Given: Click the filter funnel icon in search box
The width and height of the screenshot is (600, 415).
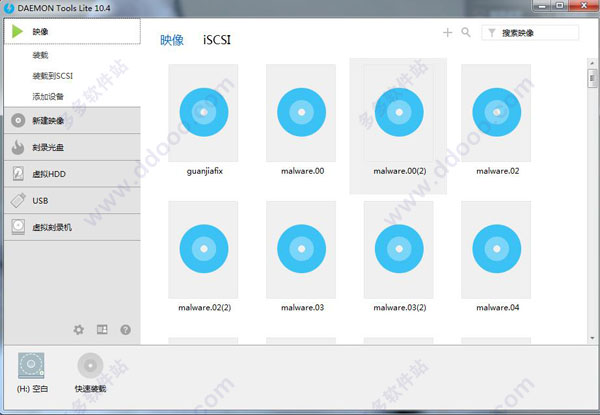Looking at the screenshot, I should click(492, 33).
